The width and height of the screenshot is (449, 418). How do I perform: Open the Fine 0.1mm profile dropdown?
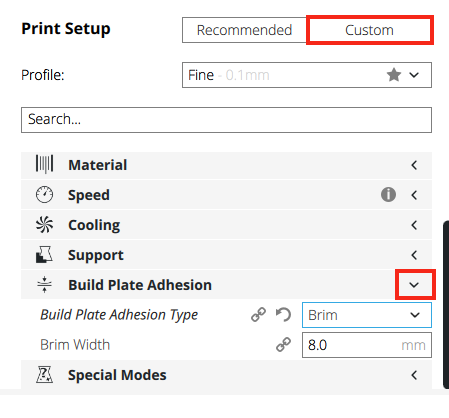click(307, 75)
